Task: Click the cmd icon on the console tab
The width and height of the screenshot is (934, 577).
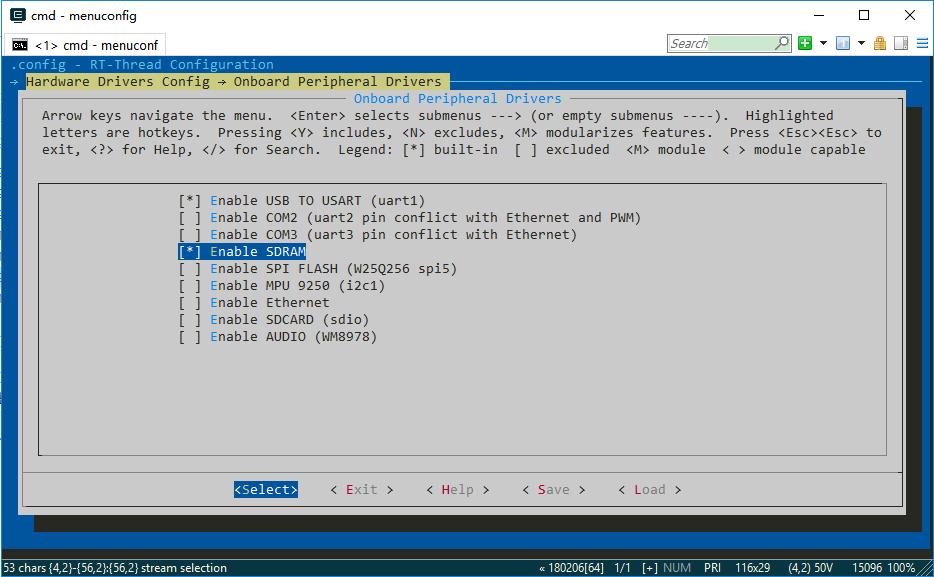Action: point(20,45)
